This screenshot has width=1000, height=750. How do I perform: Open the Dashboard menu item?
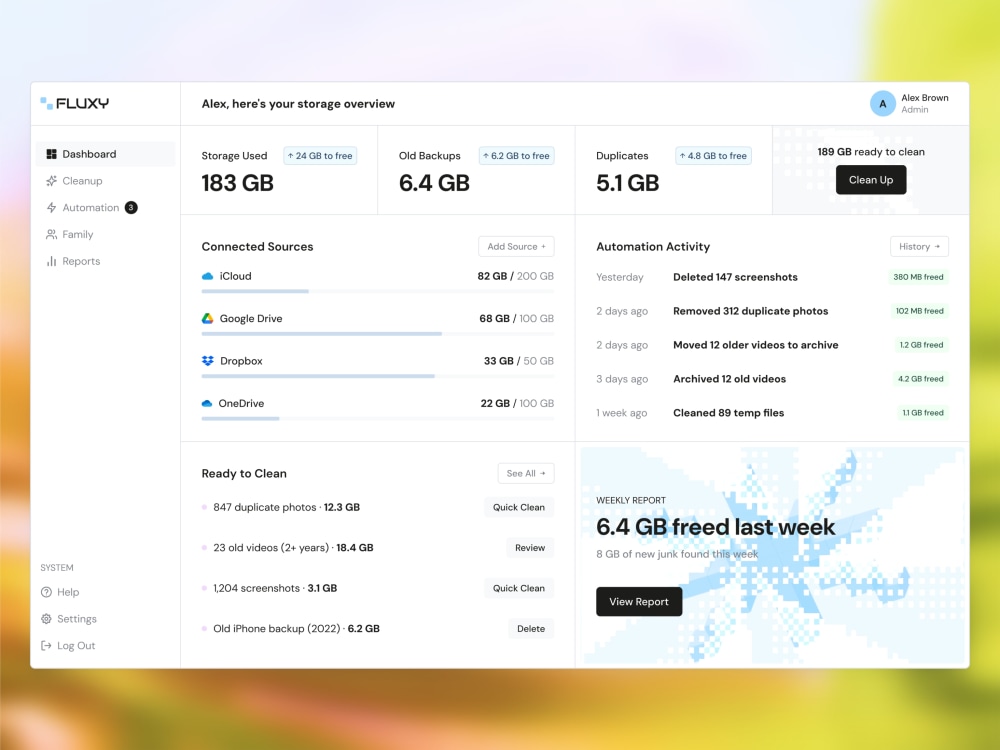click(105, 154)
